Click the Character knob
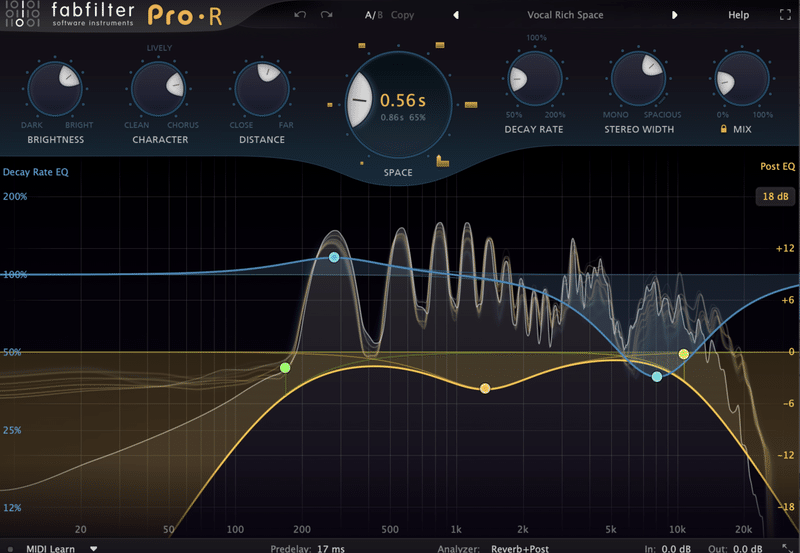The height and width of the screenshot is (553, 800). click(x=159, y=89)
